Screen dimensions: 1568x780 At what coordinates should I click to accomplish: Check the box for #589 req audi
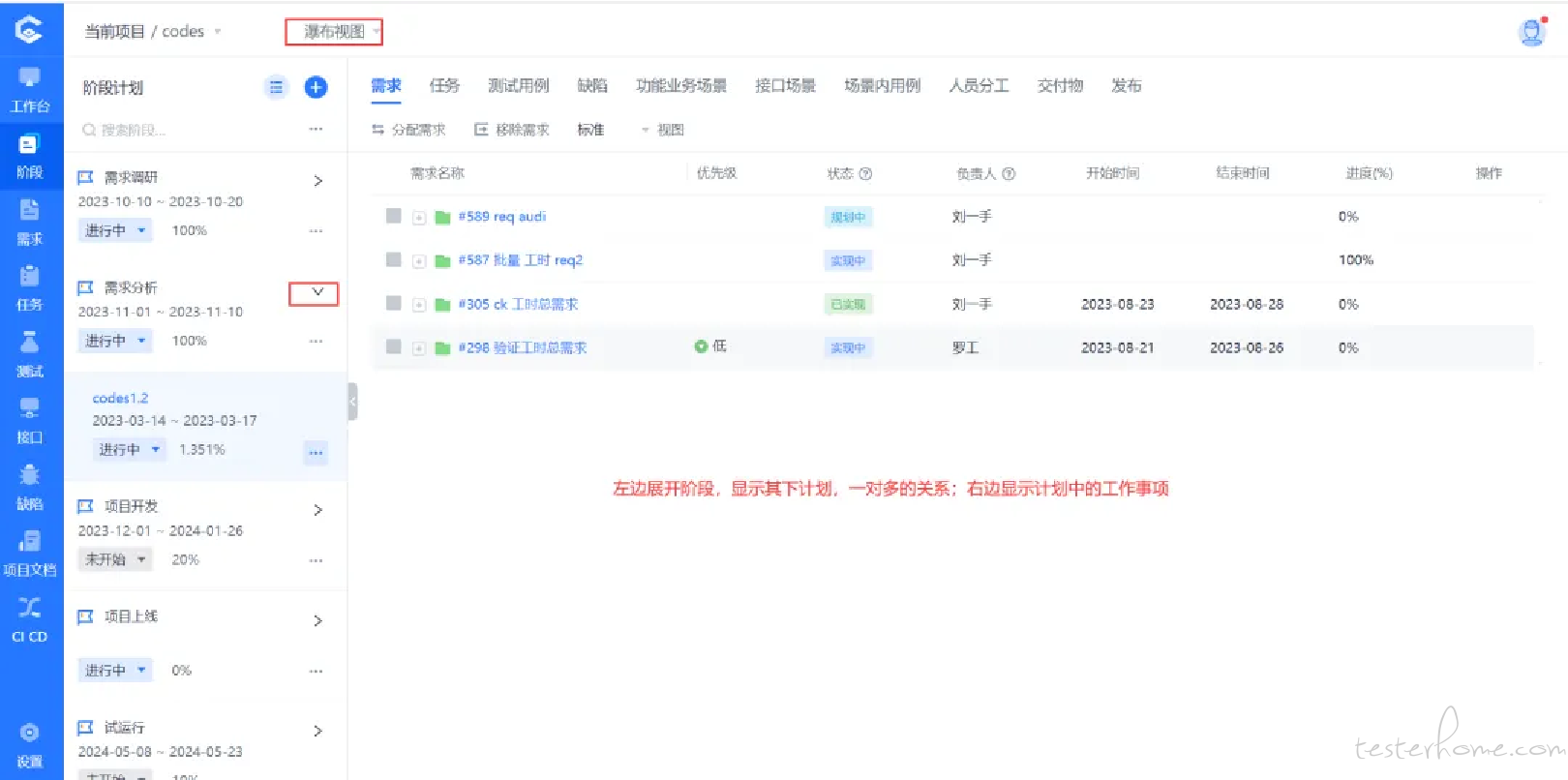click(393, 216)
